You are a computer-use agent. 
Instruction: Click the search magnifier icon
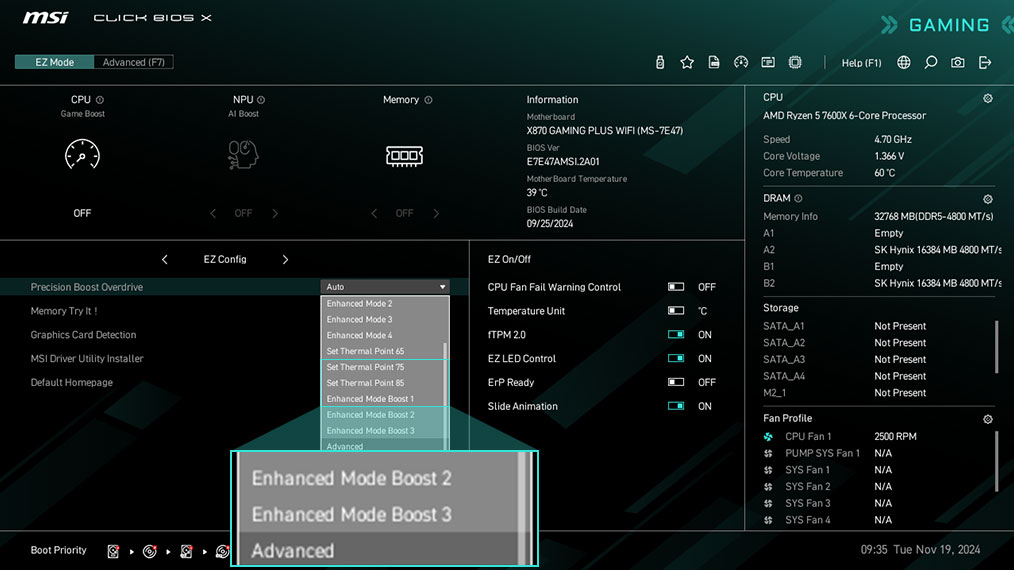[931, 62]
